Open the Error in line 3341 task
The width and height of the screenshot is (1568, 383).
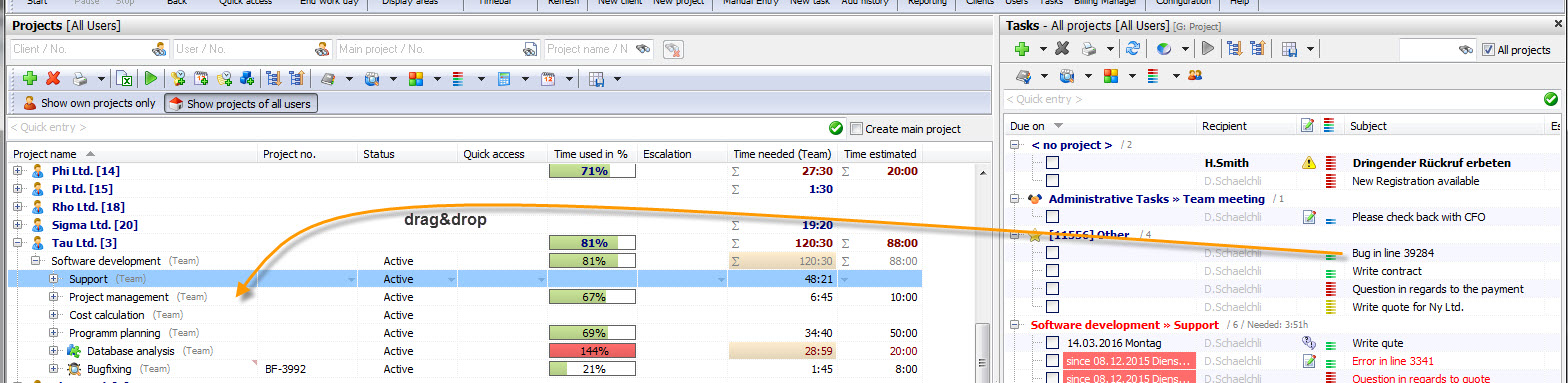point(1394,361)
